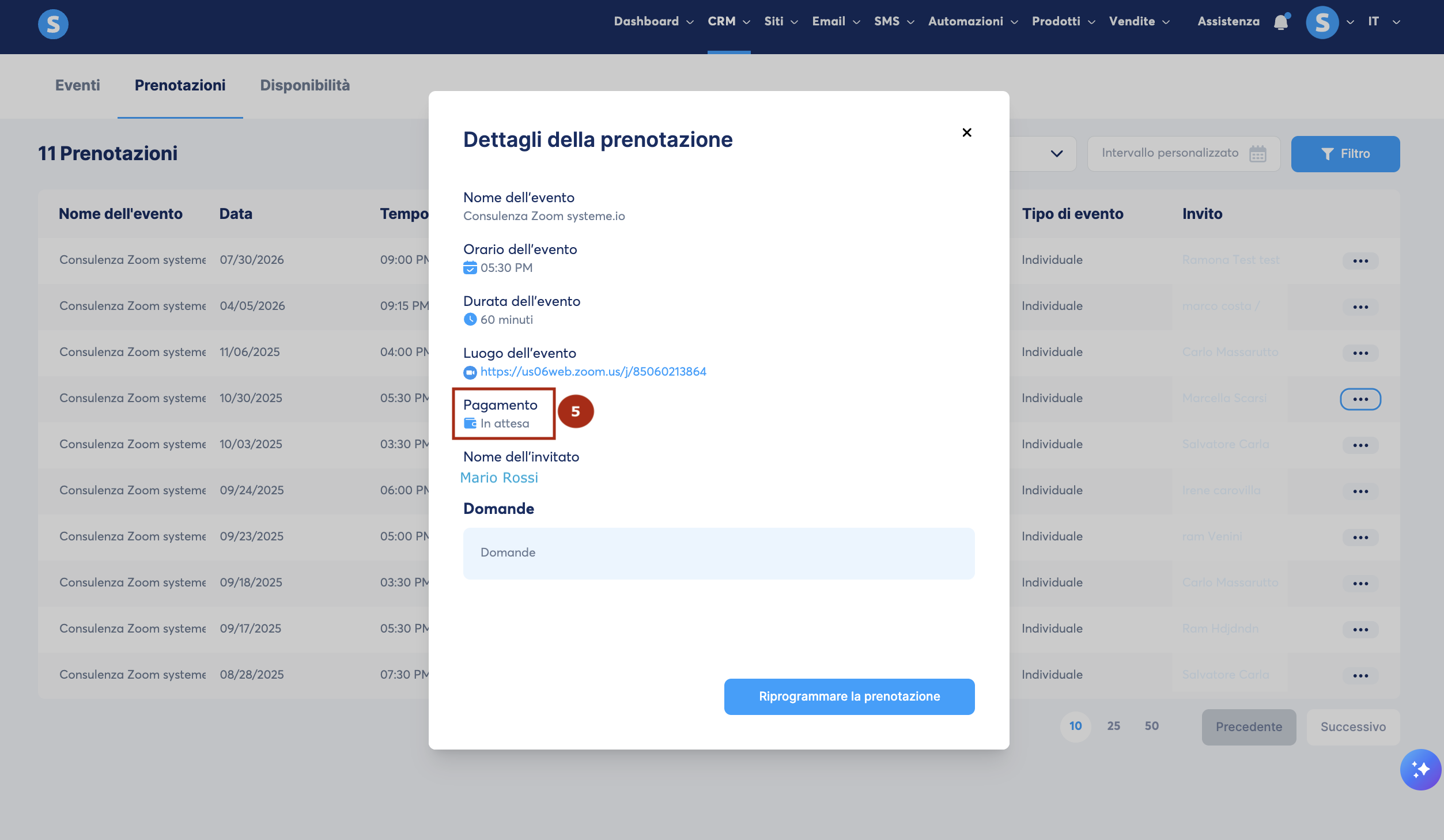The image size is (1444, 840).
Task: Click the 04/05/2026 date cell
Action: (252, 306)
